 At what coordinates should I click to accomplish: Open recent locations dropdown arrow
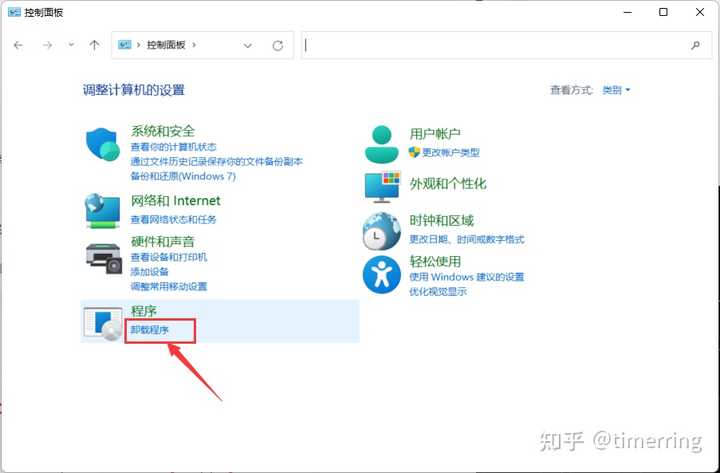[x=71, y=45]
